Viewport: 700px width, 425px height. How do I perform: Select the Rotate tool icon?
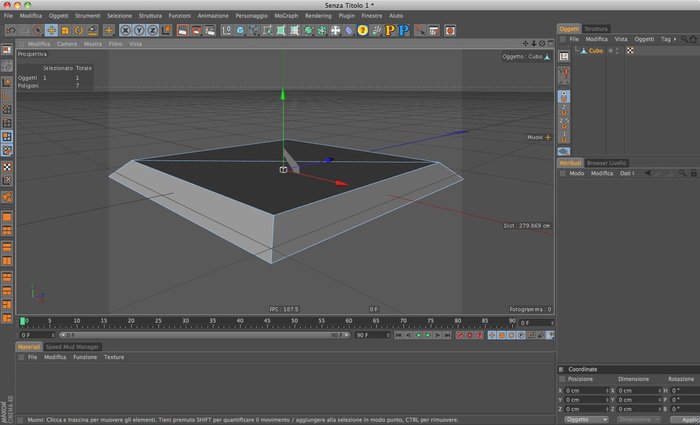[x=79, y=30]
